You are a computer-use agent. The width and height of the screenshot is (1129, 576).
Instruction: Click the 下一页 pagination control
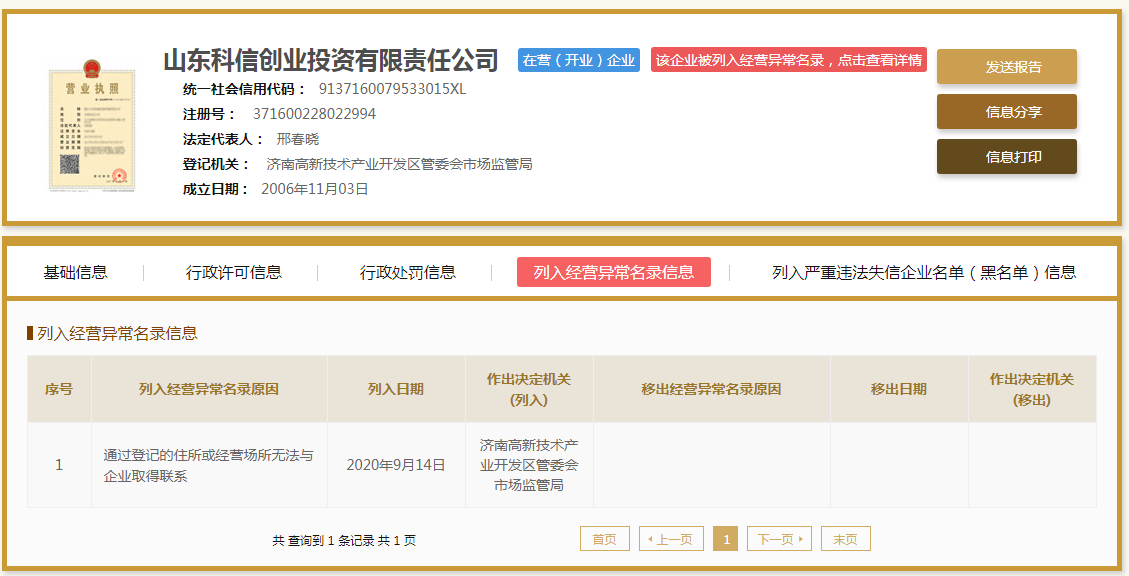click(779, 538)
